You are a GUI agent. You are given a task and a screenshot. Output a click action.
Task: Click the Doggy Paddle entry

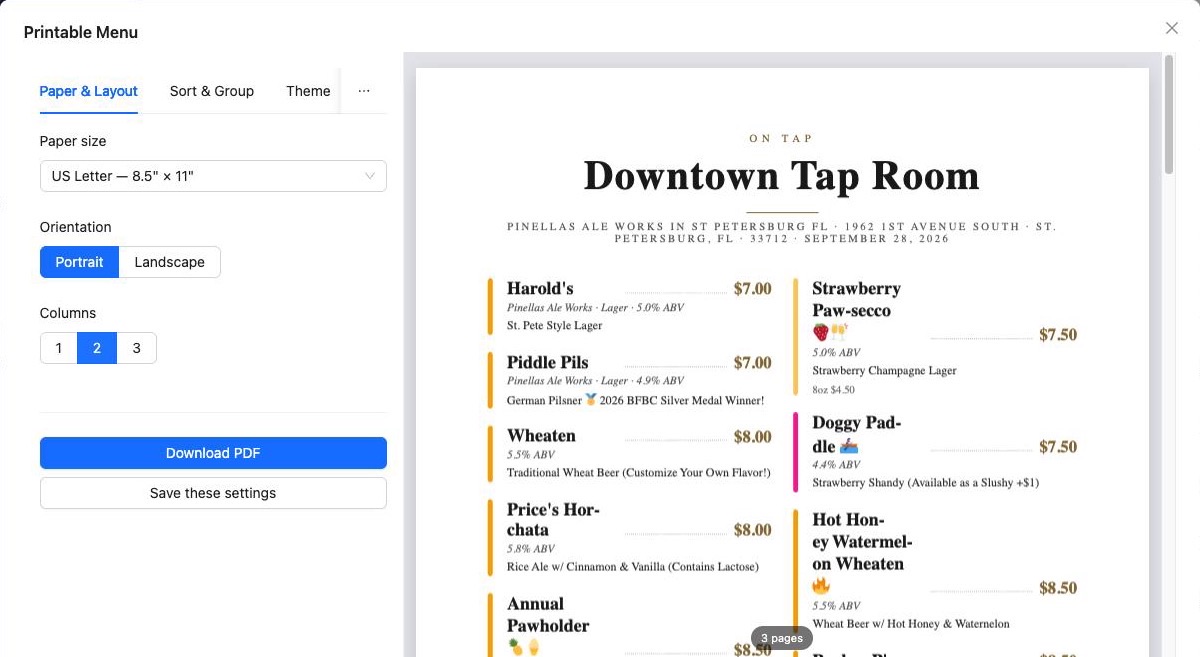(937, 452)
